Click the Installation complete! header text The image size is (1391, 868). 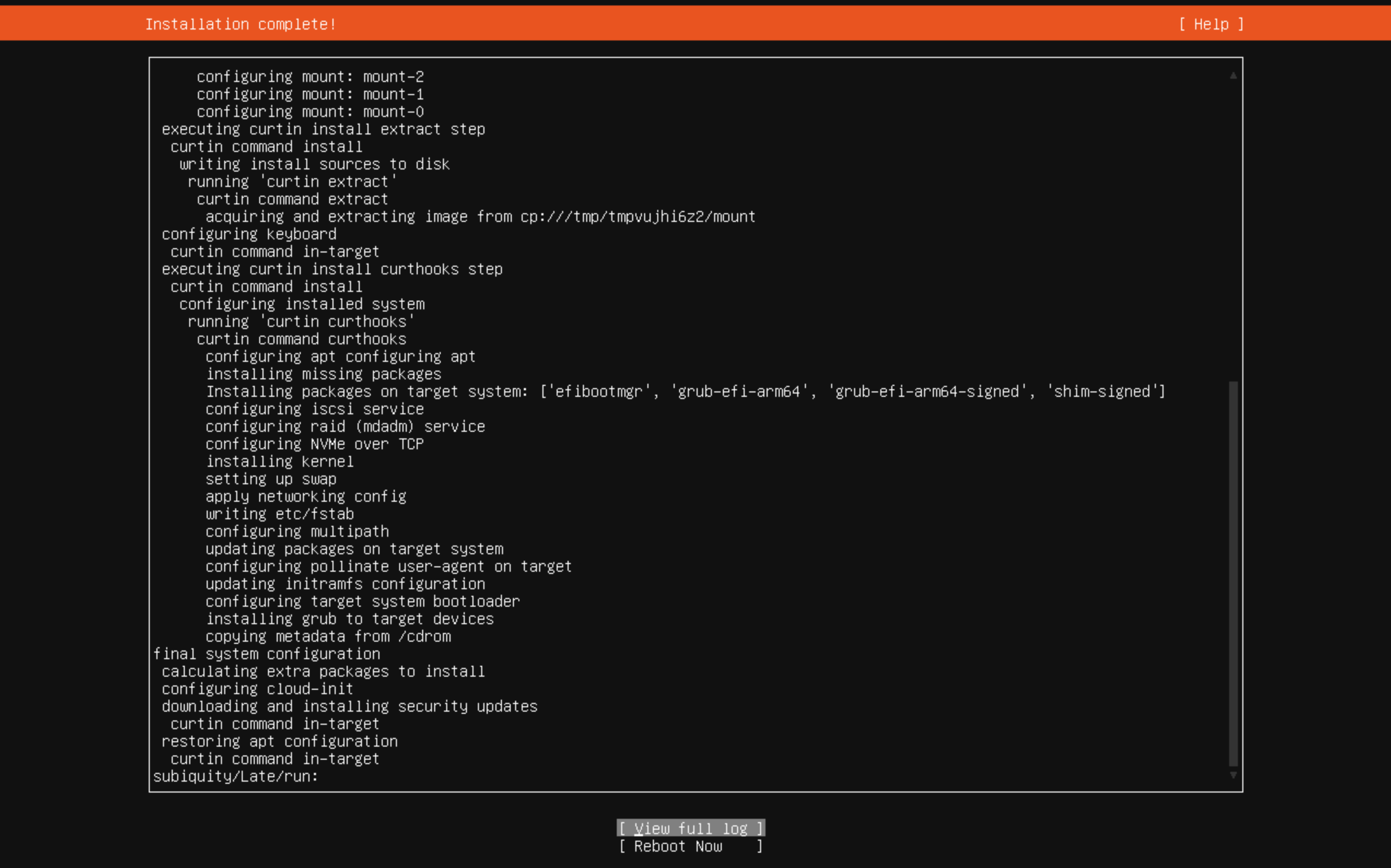241,24
